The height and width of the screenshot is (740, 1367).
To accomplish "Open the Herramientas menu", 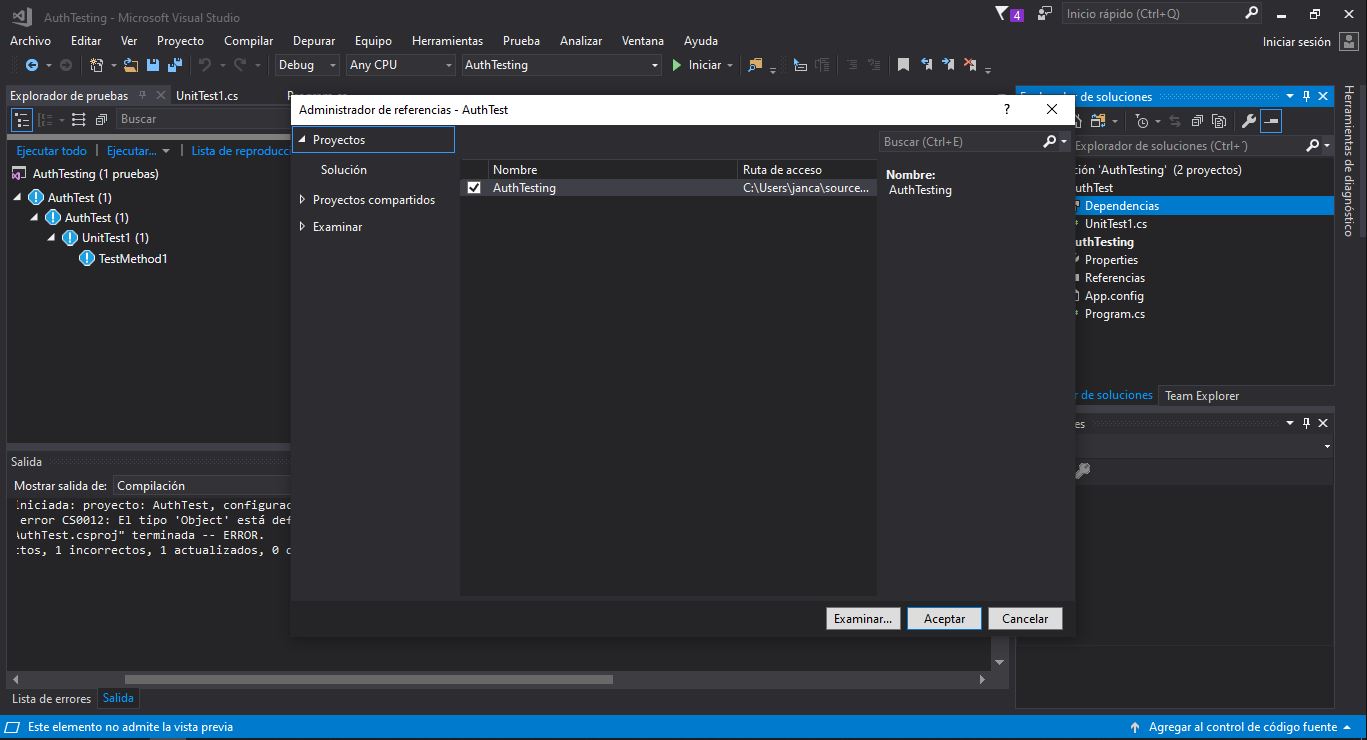I will [x=447, y=41].
